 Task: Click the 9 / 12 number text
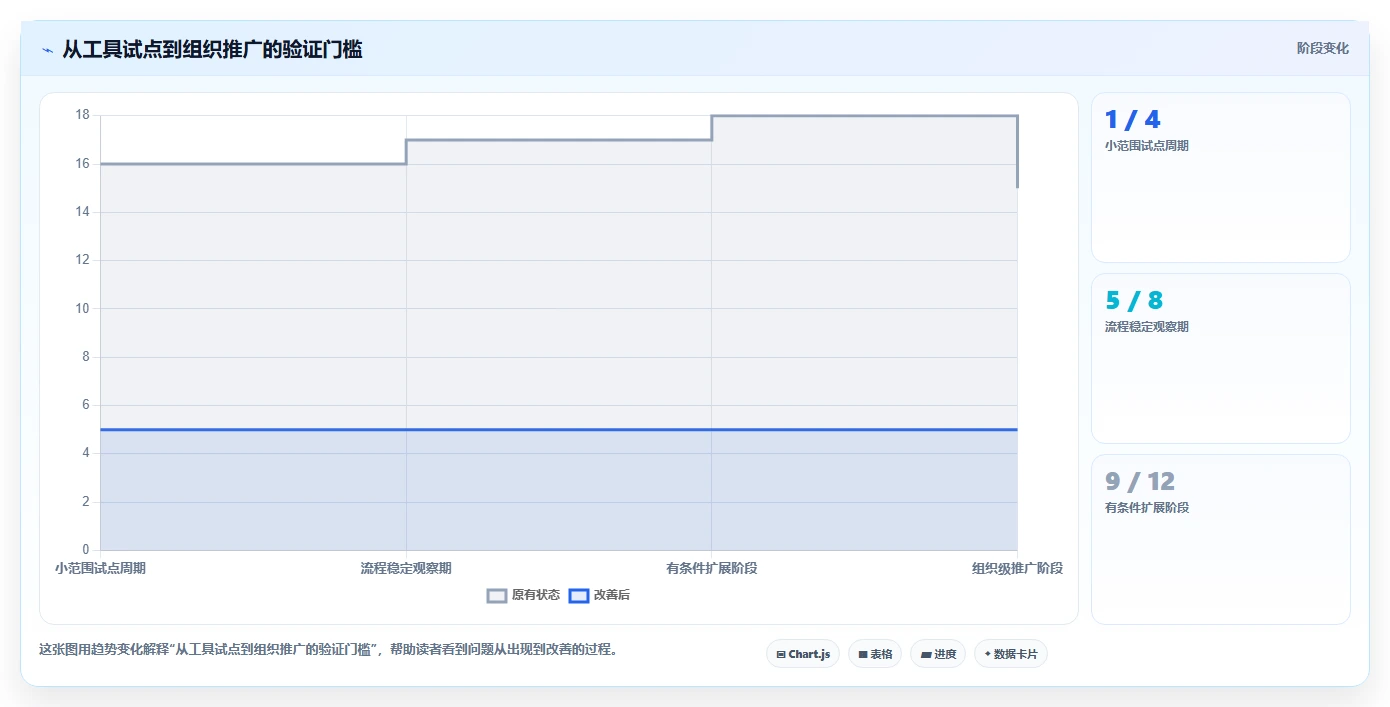pyautogui.click(x=1140, y=482)
